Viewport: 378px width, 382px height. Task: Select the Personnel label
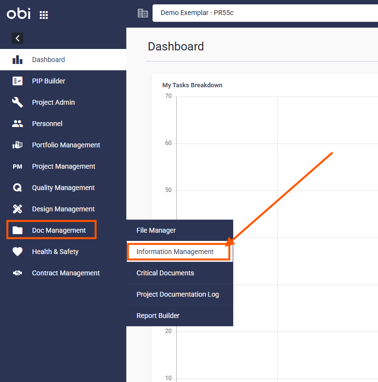[x=47, y=124]
